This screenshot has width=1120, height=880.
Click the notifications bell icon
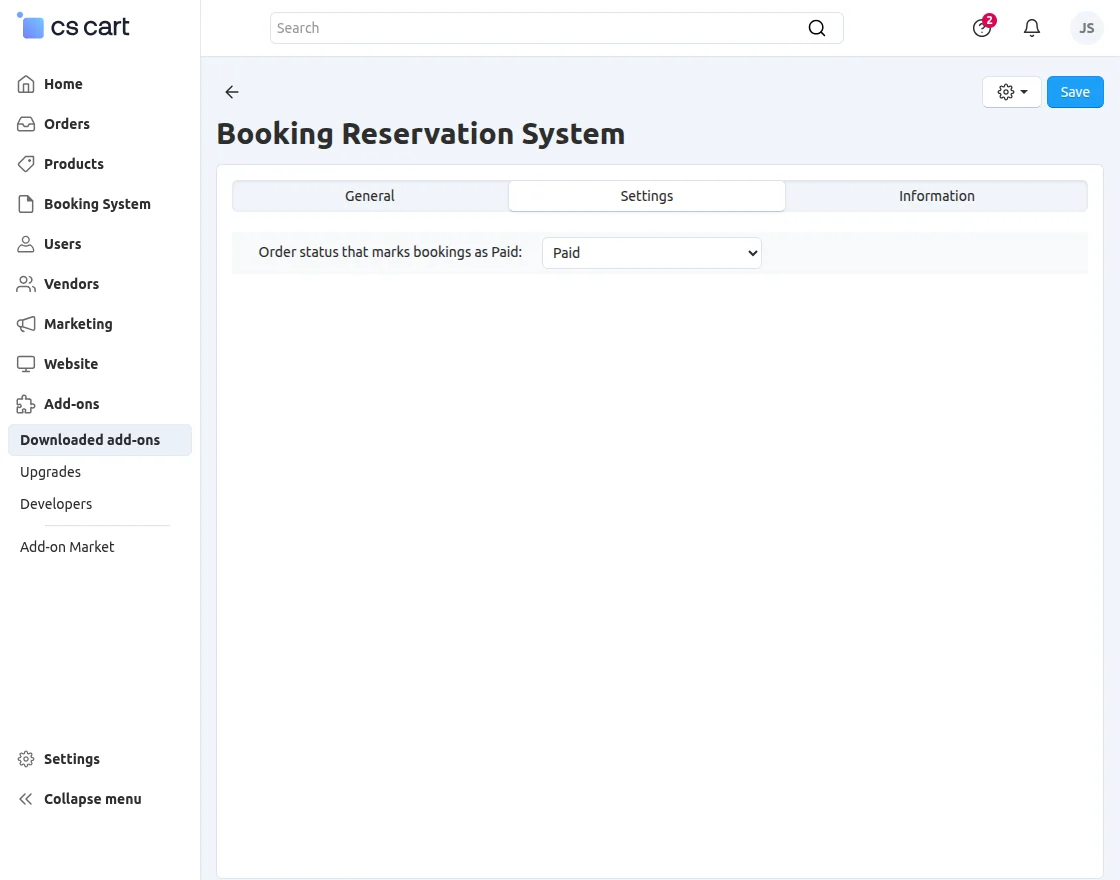(x=1031, y=28)
